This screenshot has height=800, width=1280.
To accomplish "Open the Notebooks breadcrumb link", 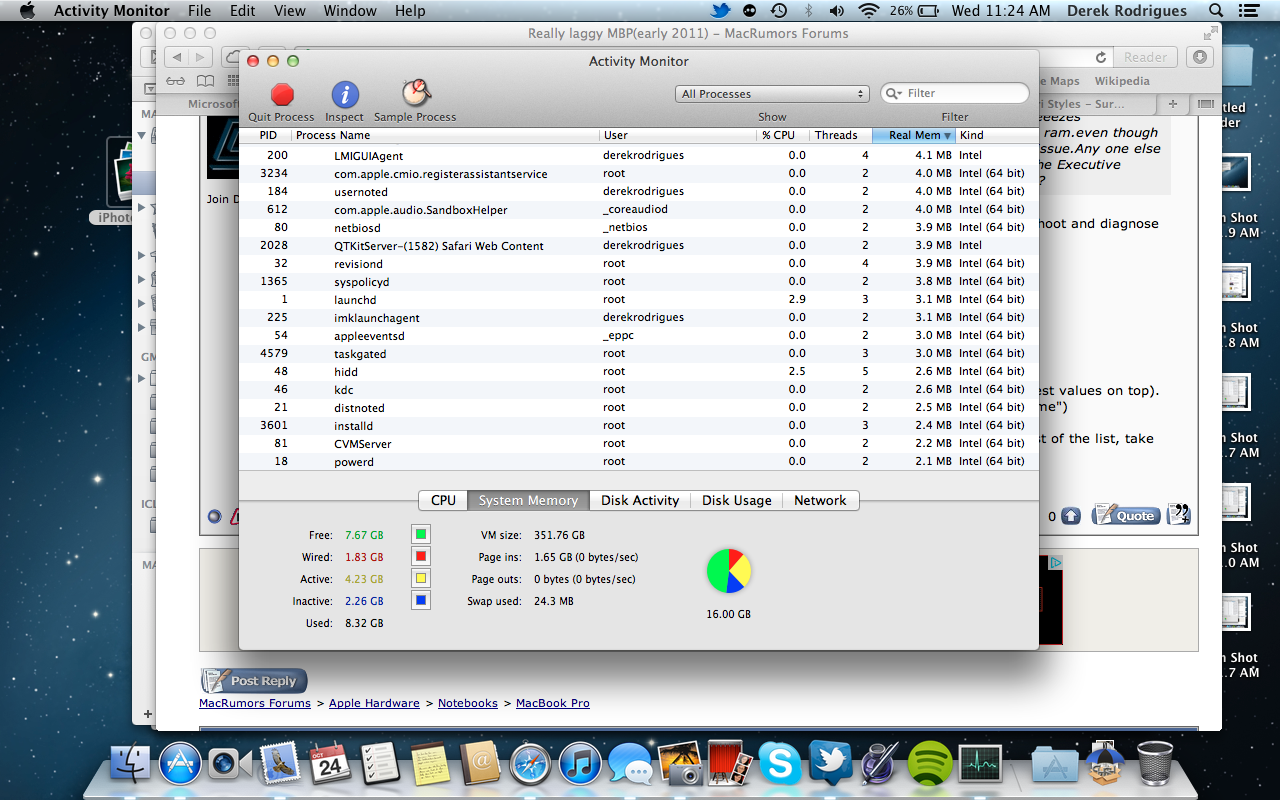I will pos(468,703).
